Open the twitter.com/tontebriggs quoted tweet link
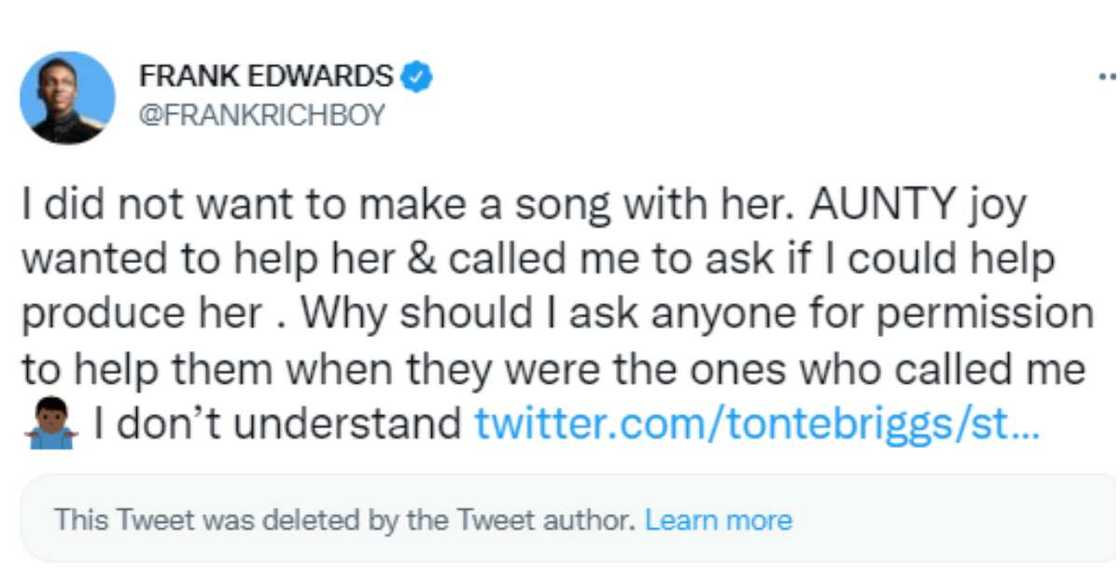1120x588 pixels. [x=758, y=424]
